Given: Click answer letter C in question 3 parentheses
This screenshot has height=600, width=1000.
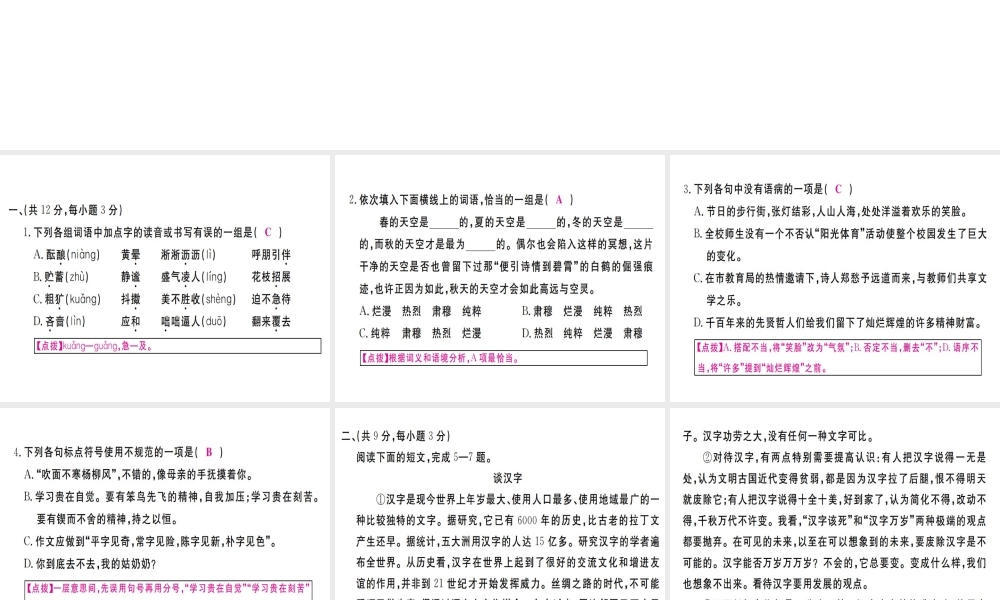Looking at the screenshot, I should (838, 189).
